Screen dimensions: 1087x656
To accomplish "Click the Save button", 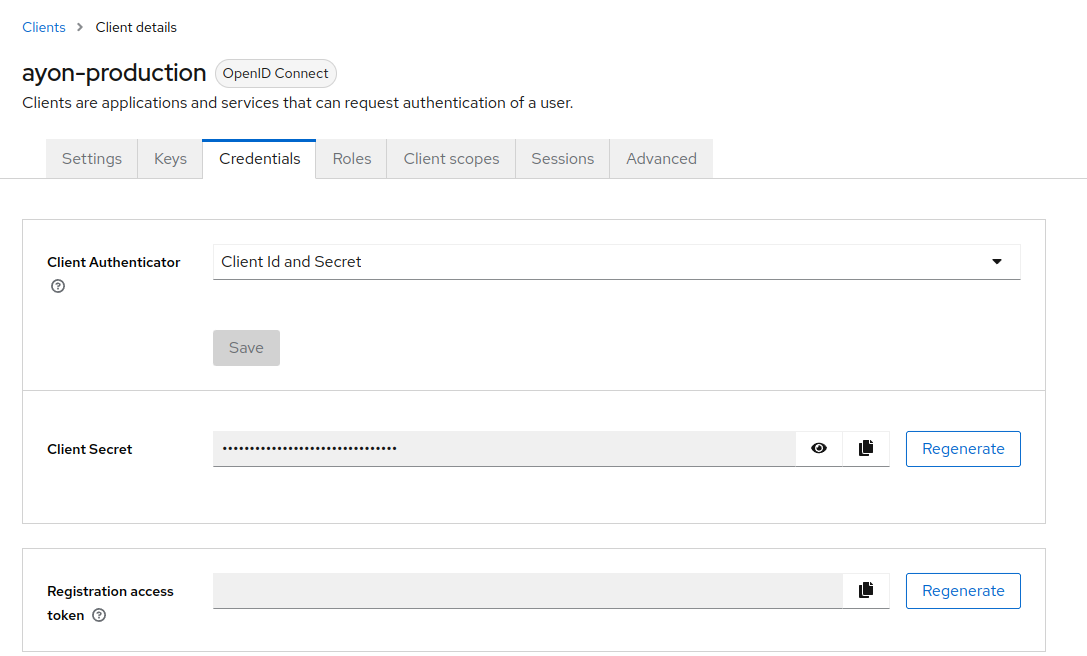I will click(x=246, y=348).
